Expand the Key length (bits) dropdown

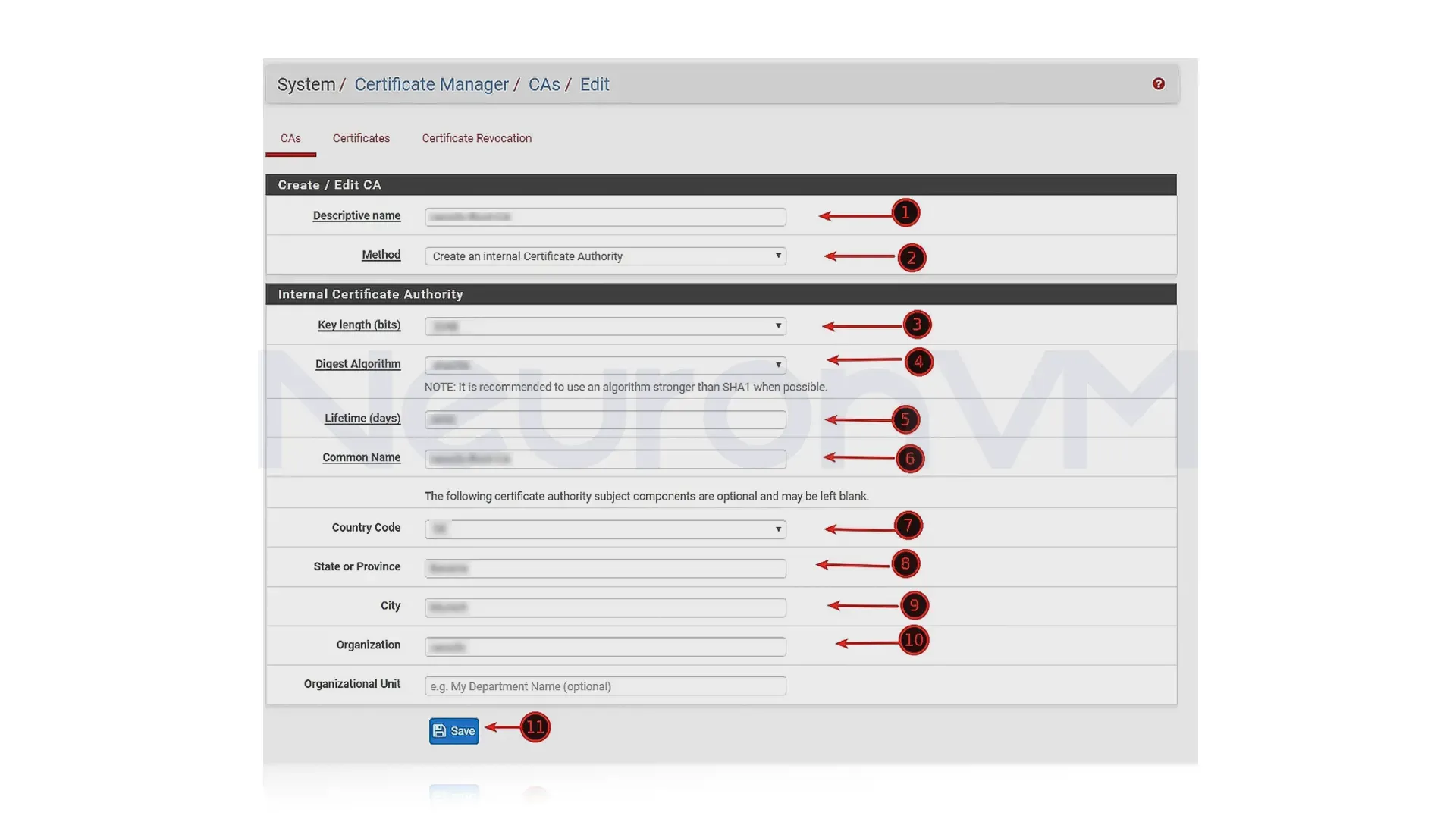pyautogui.click(x=605, y=326)
